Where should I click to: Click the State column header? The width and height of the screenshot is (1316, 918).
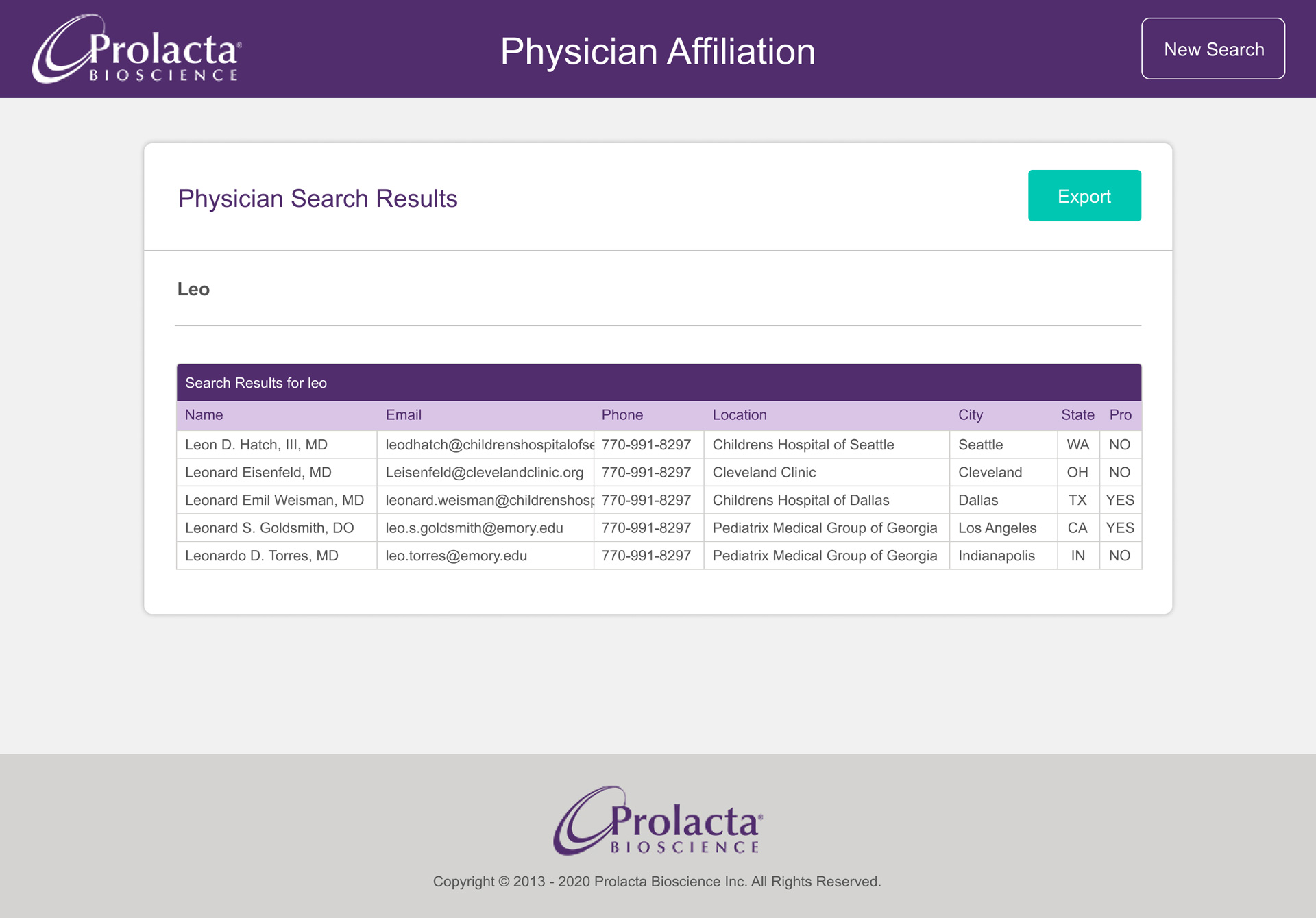pos(1077,415)
